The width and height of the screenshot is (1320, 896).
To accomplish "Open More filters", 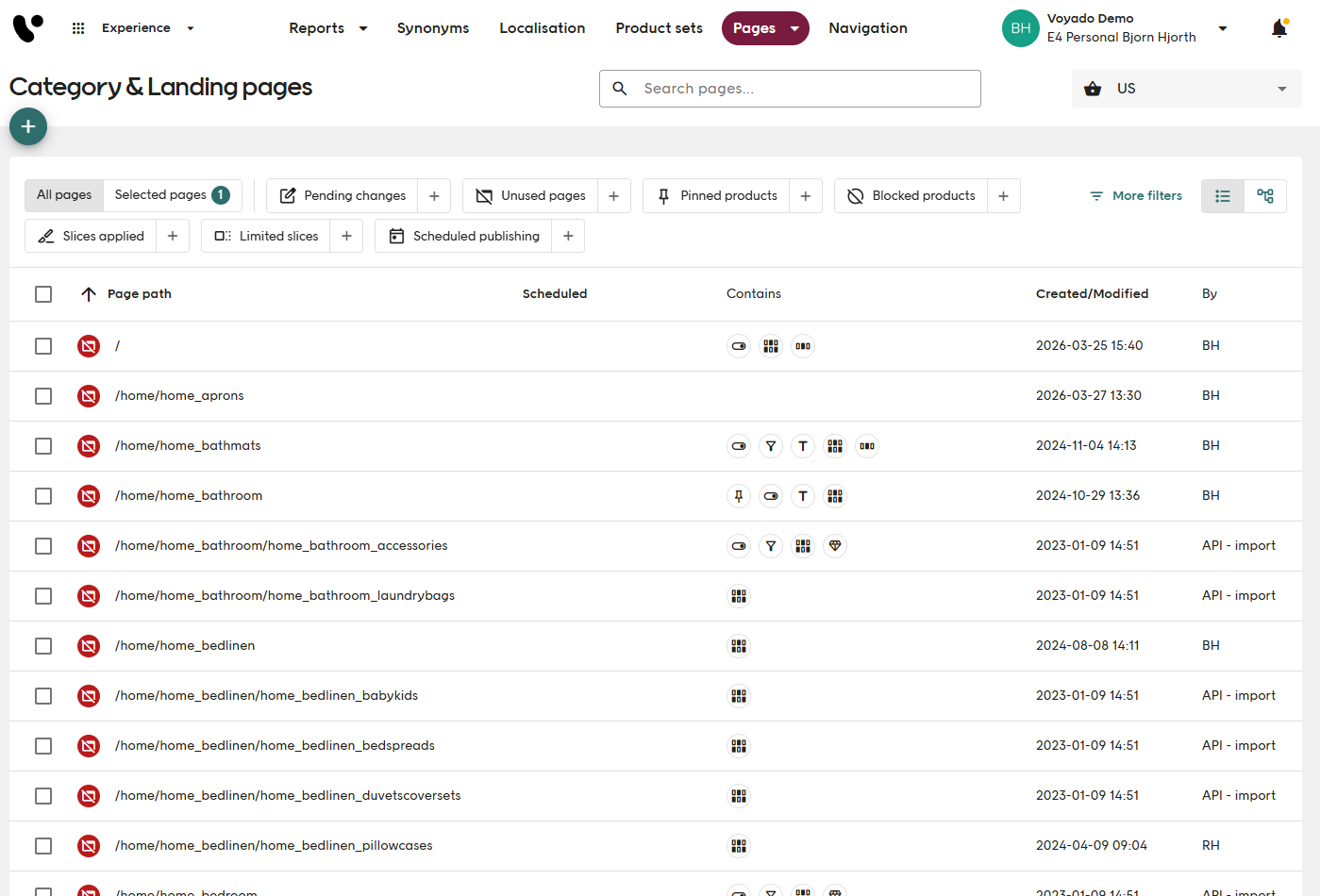I will 1136,196.
